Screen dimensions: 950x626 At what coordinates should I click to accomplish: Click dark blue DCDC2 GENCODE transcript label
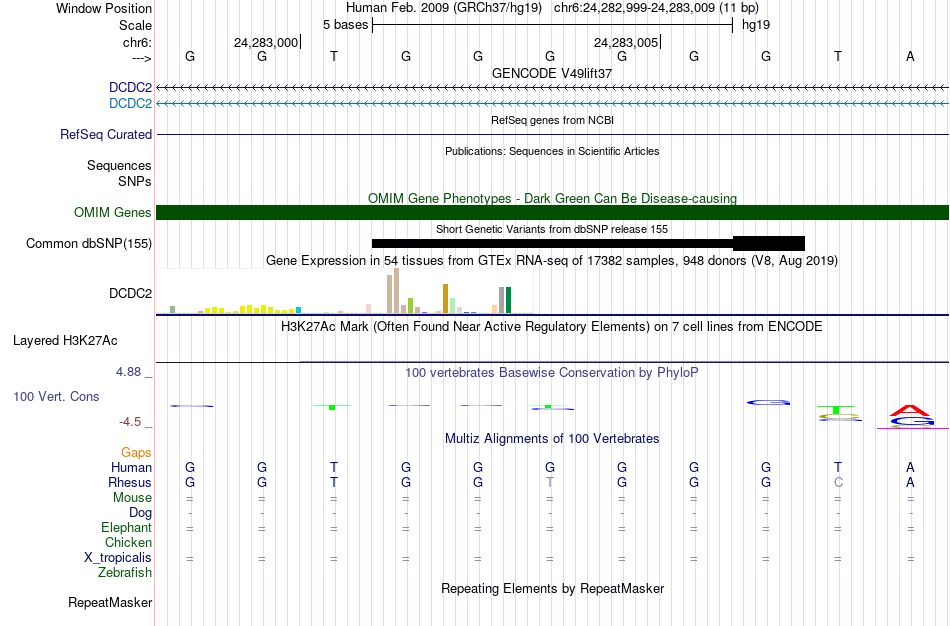(x=130, y=87)
